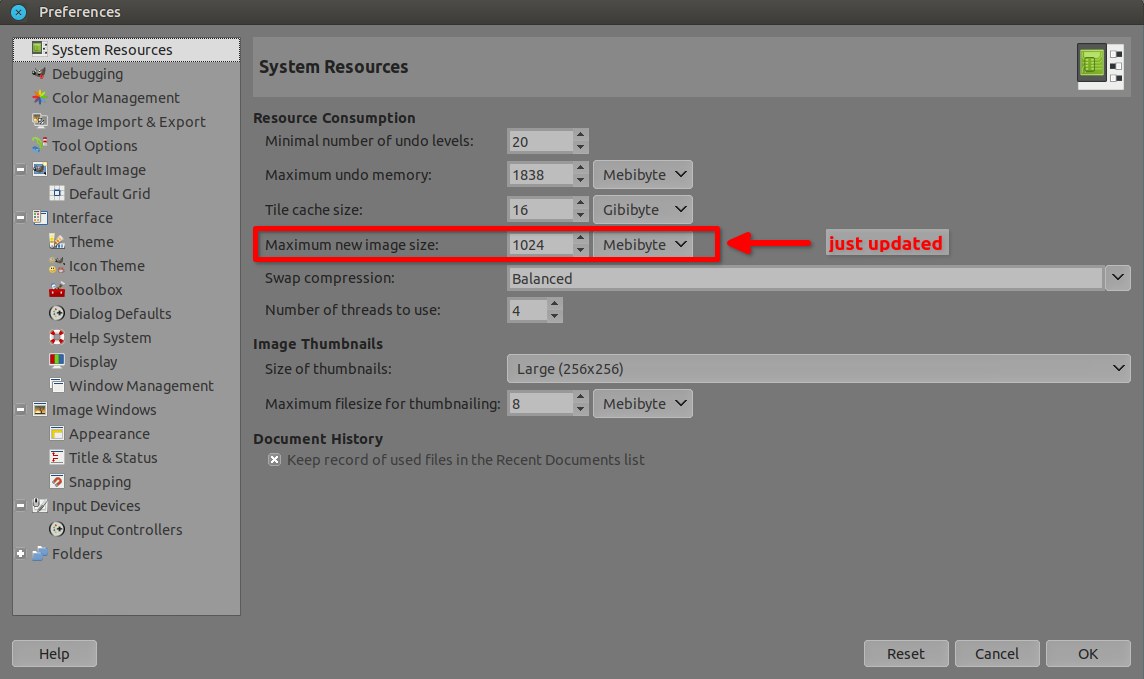Screen dimensions: 1144x679
Task: Select the System Resources icon in sidebar
Action: tap(39, 49)
